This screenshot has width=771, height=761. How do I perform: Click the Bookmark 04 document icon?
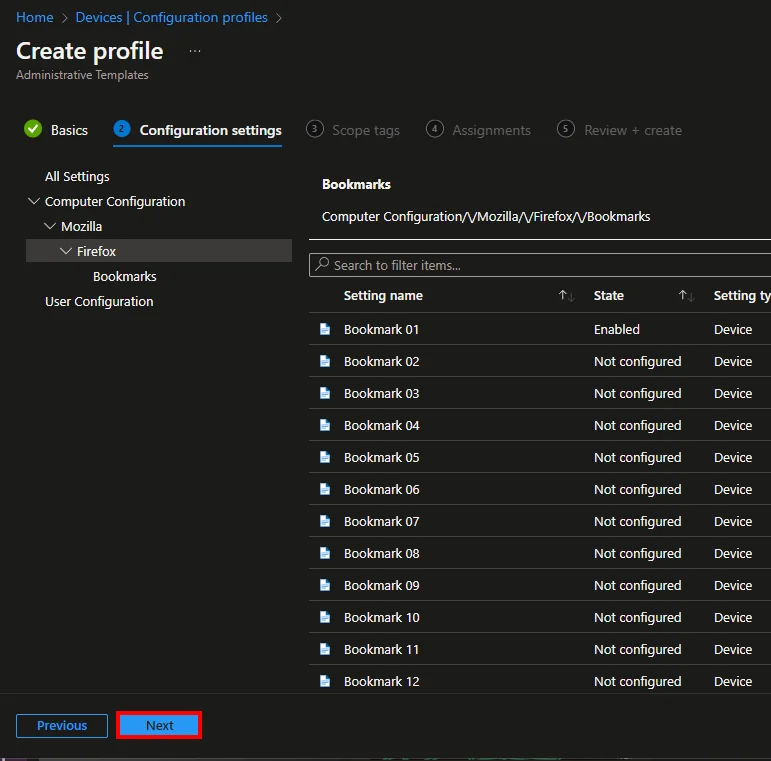pos(325,425)
